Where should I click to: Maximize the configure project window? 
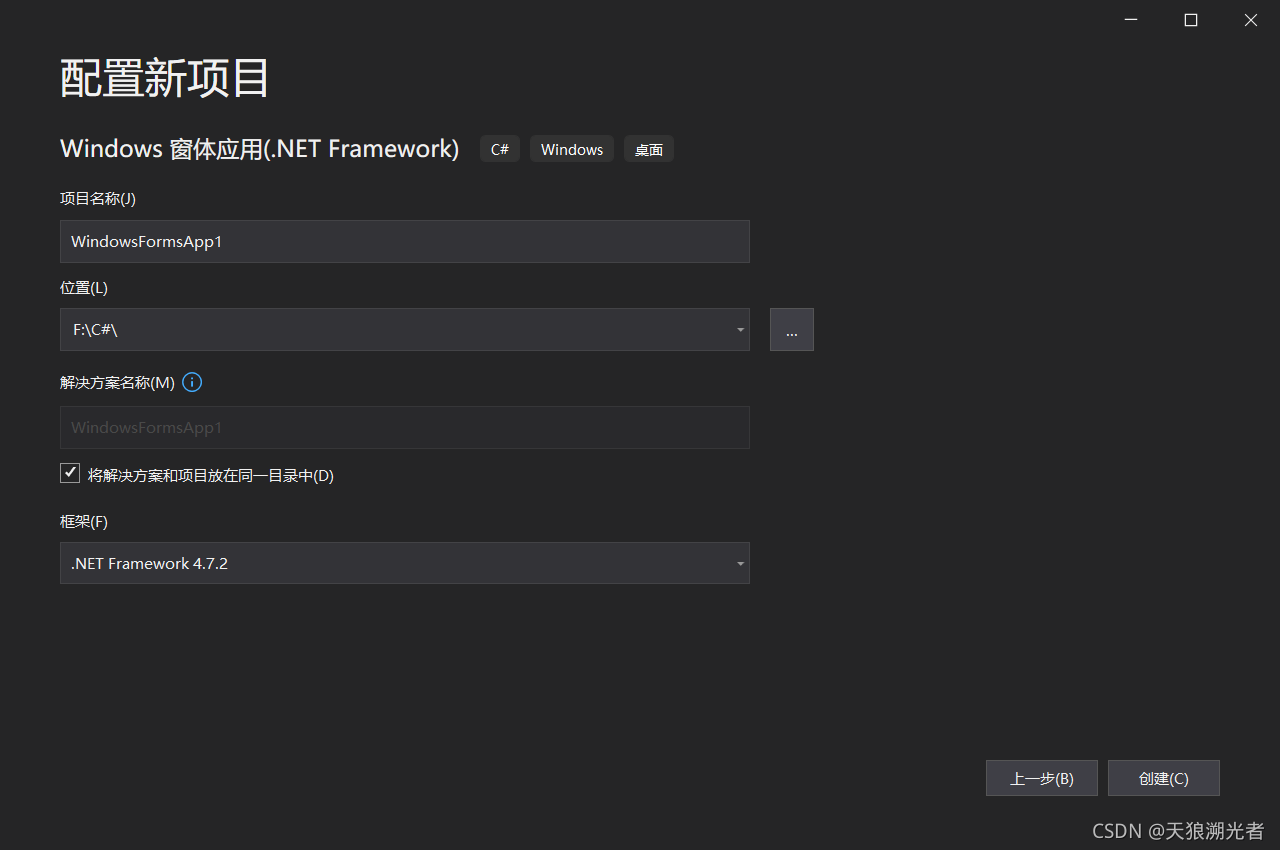tap(1191, 20)
